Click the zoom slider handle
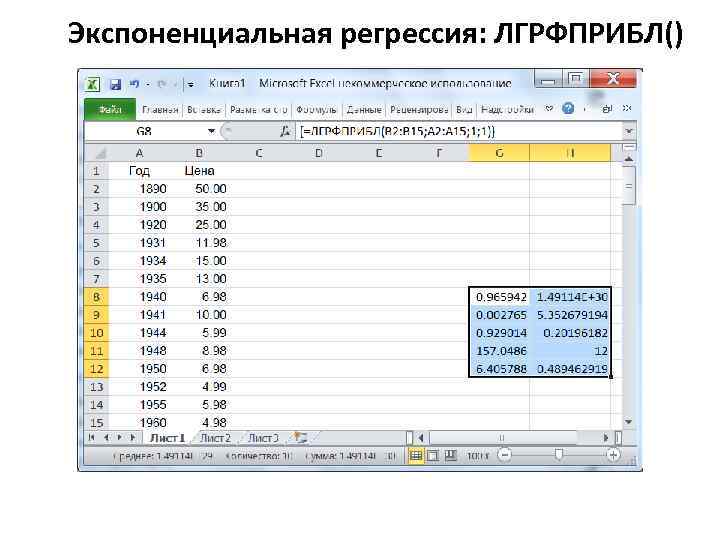720x540 pixels. point(558,455)
